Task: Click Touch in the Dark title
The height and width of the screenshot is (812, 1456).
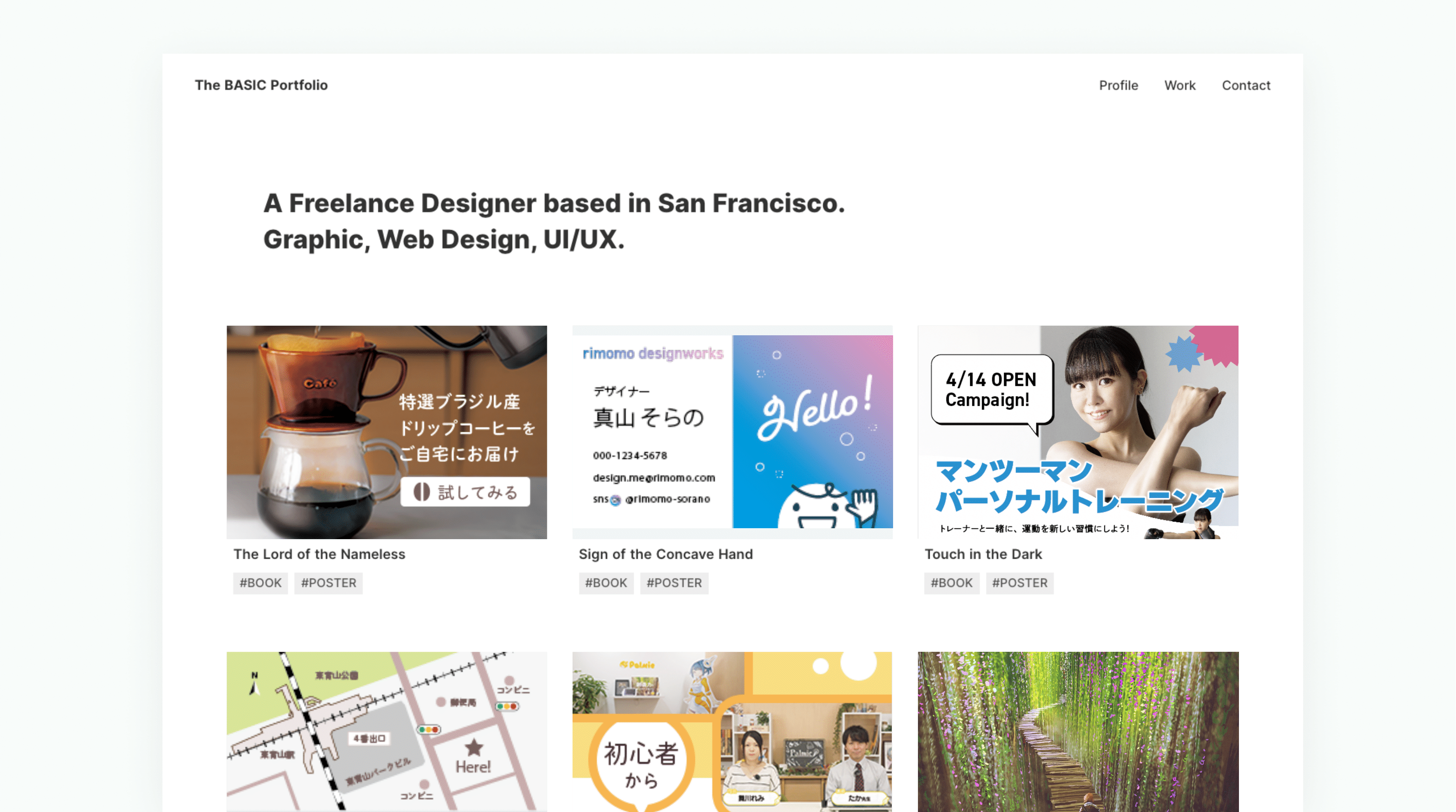Action: (983, 554)
